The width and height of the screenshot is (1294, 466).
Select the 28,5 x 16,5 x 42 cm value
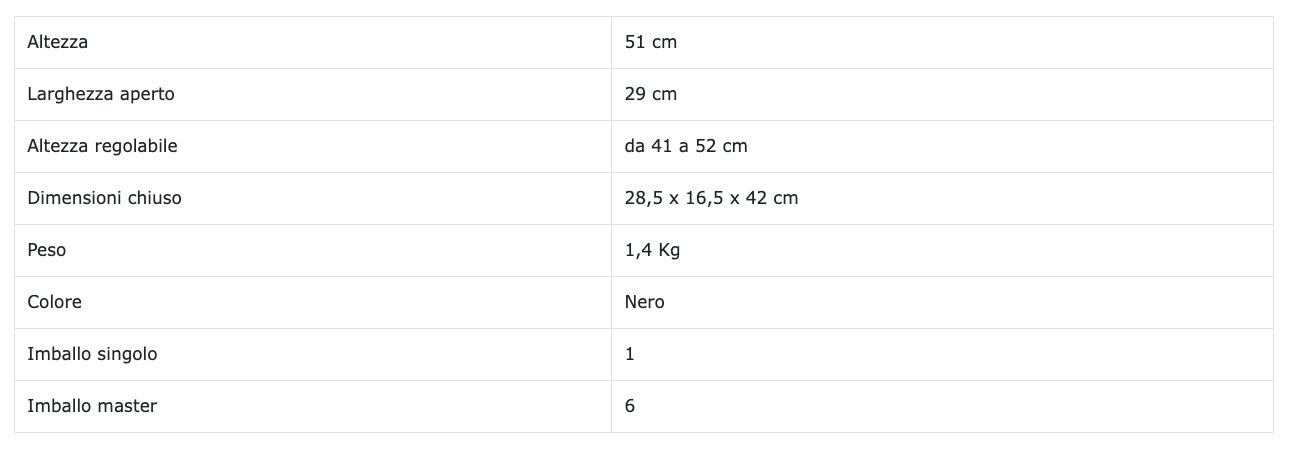coord(711,198)
